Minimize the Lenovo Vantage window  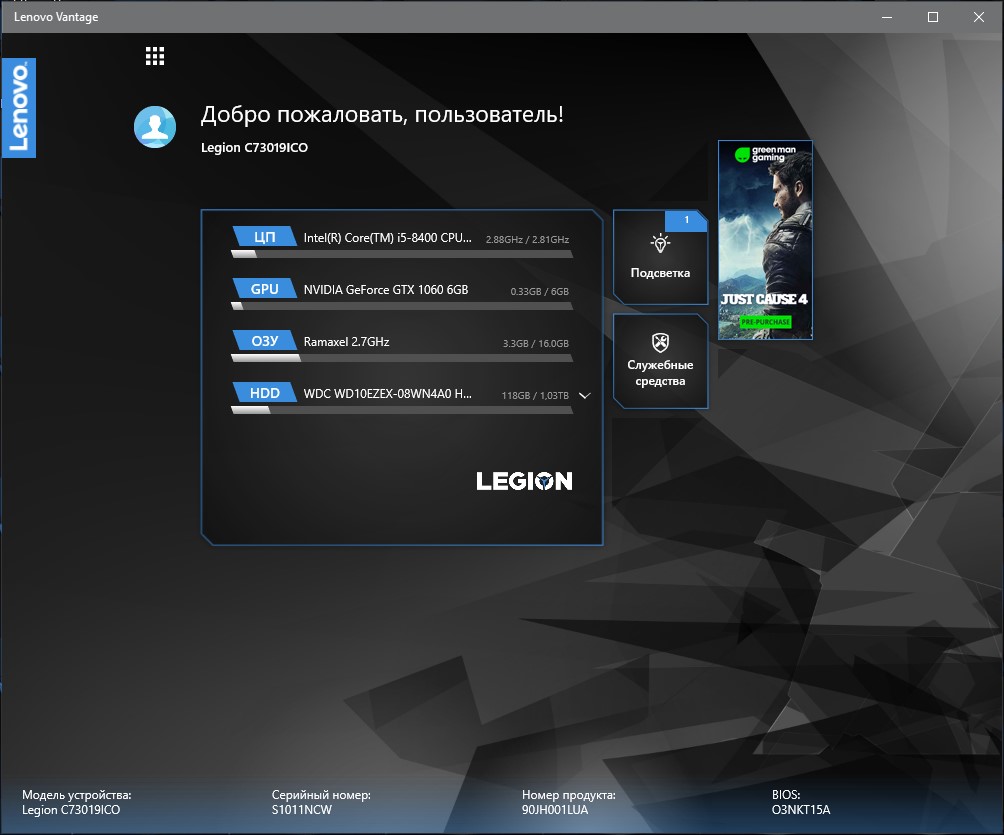tap(887, 17)
